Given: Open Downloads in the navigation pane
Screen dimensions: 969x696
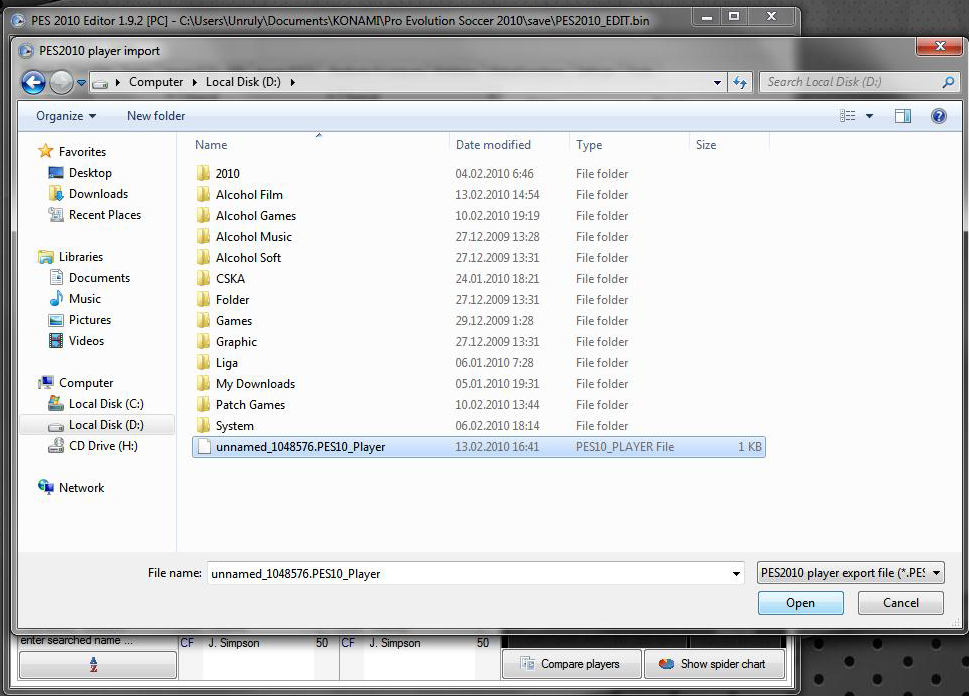Looking at the screenshot, I should coord(98,193).
